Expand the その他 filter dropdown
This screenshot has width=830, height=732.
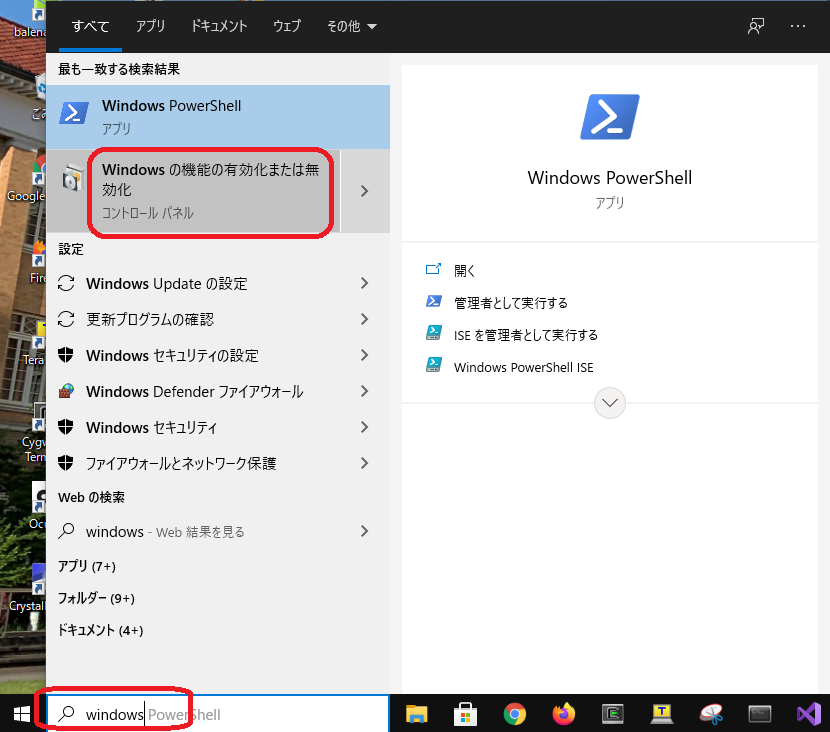[x=352, y=26]
